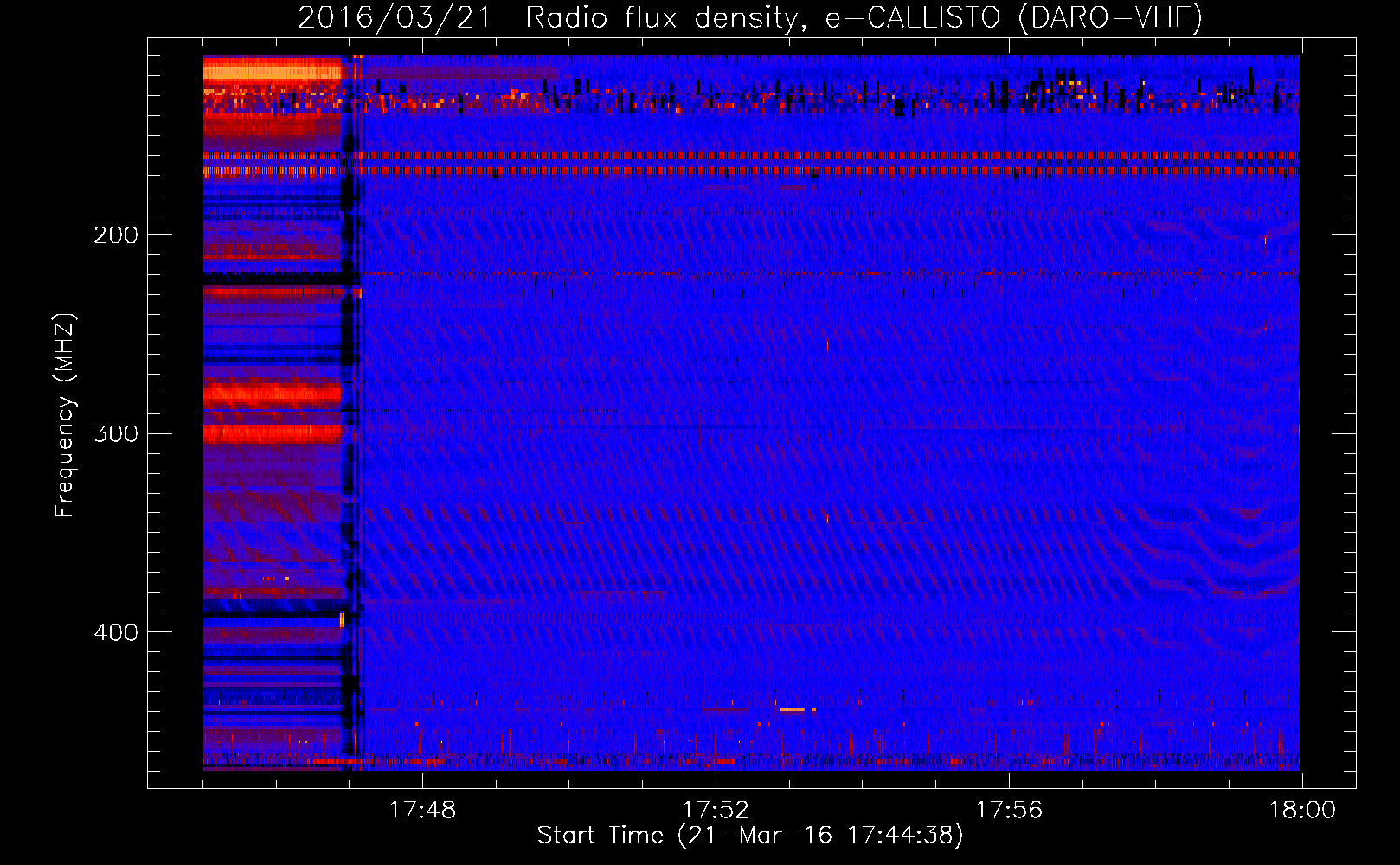The image size is (1400, 865).
Task: Click the 300 frequency tick label
Action: pos(116,433)
